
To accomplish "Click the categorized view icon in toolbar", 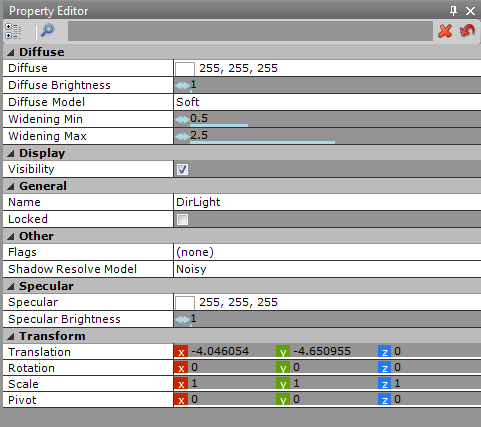I will 13,31.
